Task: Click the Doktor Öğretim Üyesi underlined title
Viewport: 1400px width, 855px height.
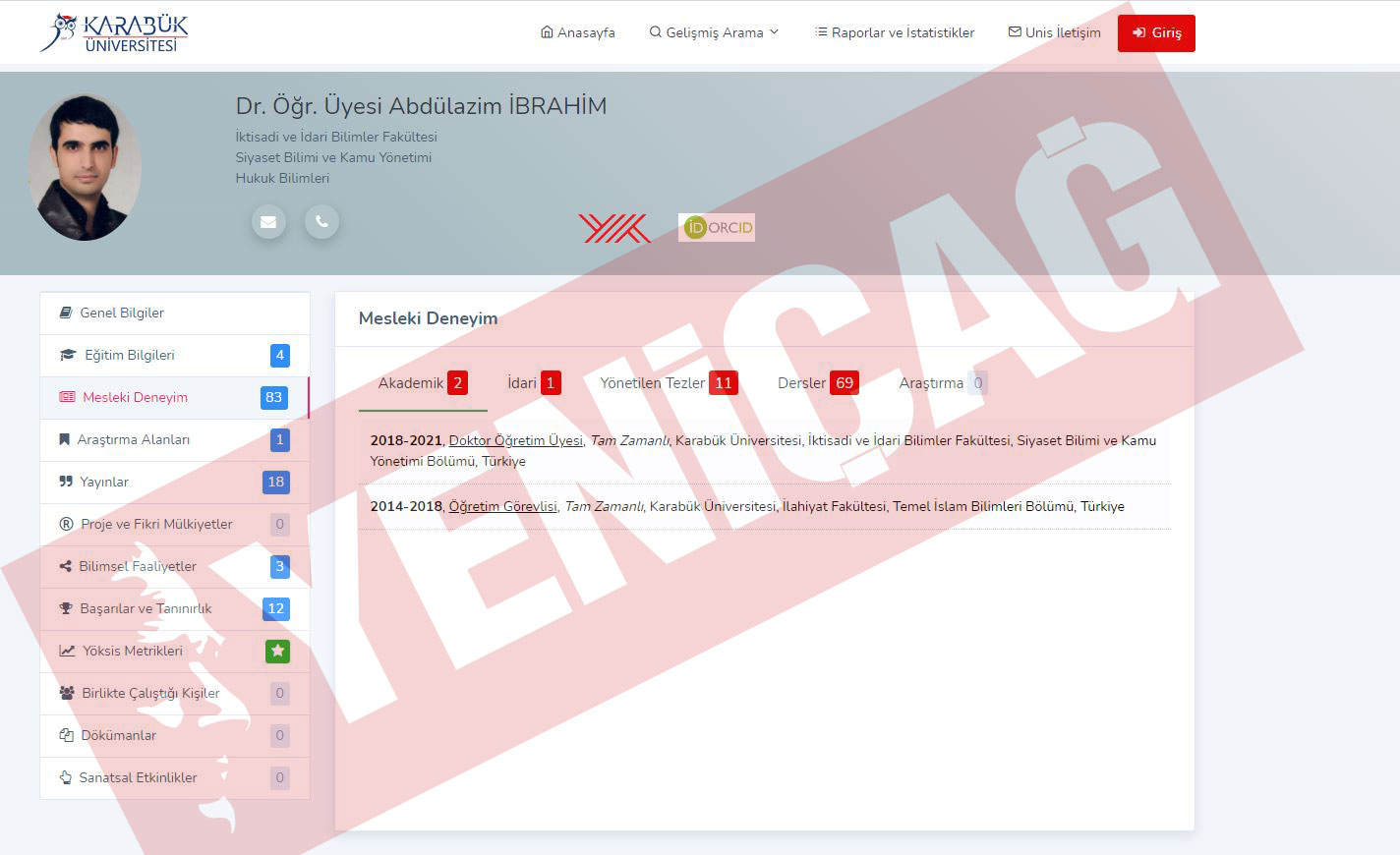Action: [x=516, y=440]
